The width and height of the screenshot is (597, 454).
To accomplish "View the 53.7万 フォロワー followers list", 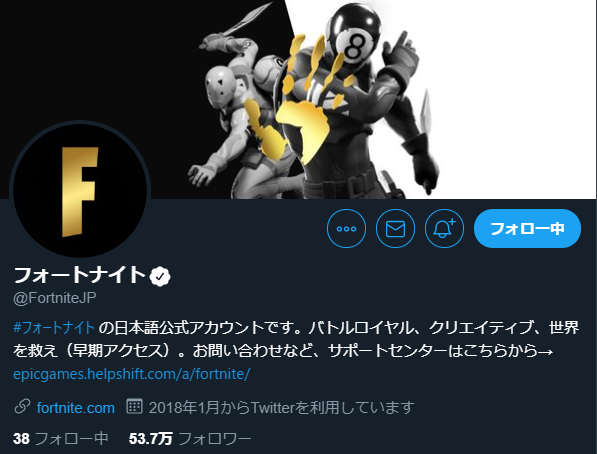I will [x=190, y=439].
